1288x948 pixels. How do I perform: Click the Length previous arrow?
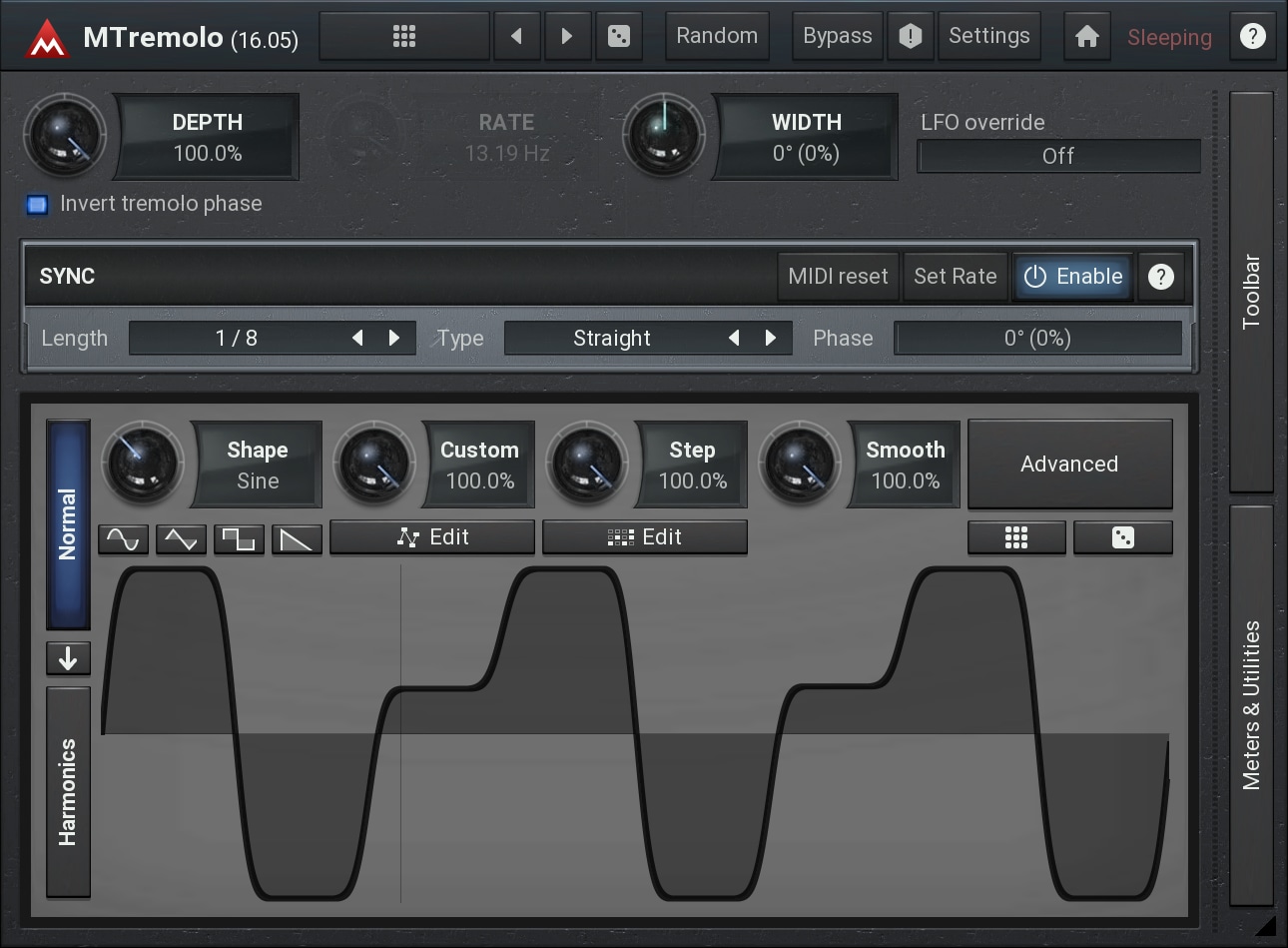click(357, 339)
